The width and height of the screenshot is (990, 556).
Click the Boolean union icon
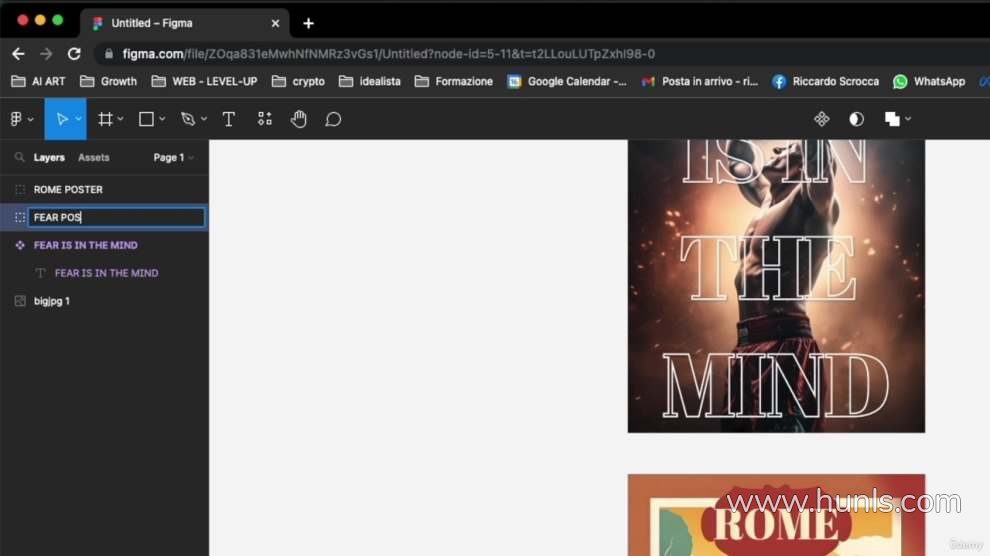[x=892, y=119]
